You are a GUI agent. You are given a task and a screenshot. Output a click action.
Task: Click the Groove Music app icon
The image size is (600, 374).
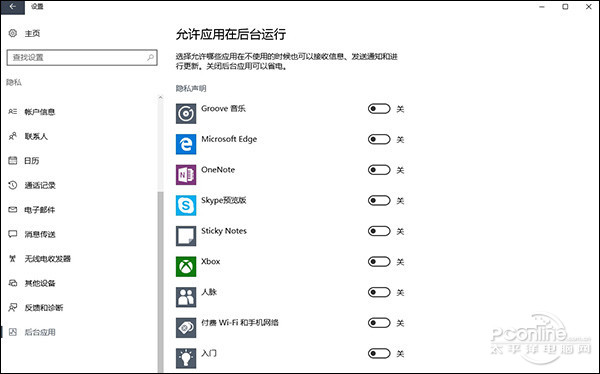pyautogui.click(x=186, y=114)
